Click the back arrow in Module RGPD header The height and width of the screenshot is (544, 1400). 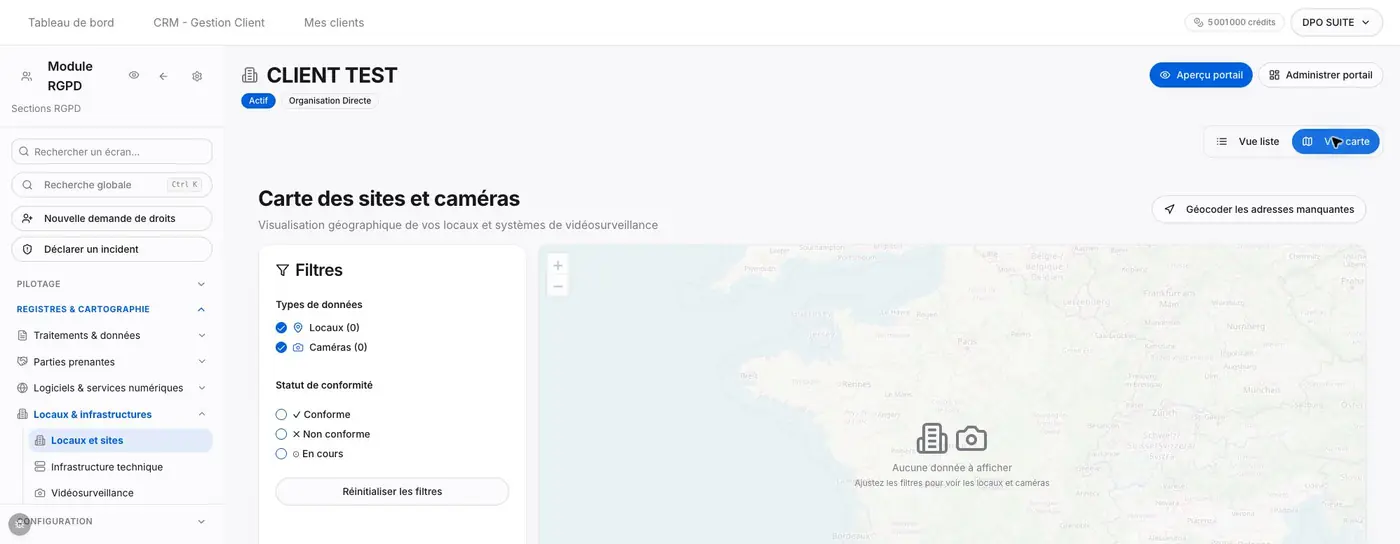pos(163,76)
